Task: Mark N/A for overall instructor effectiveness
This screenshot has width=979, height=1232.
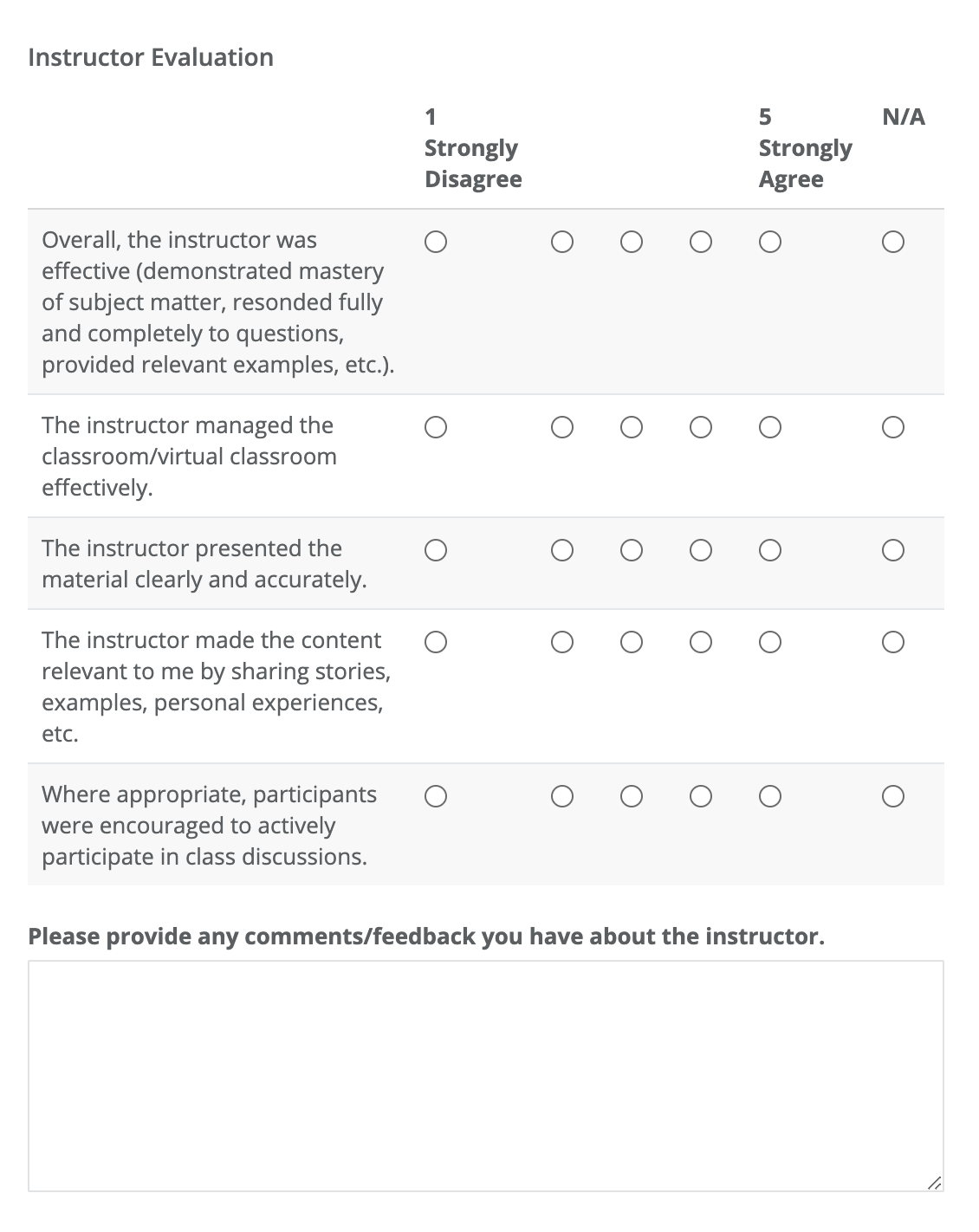Action: click(893, 242)
